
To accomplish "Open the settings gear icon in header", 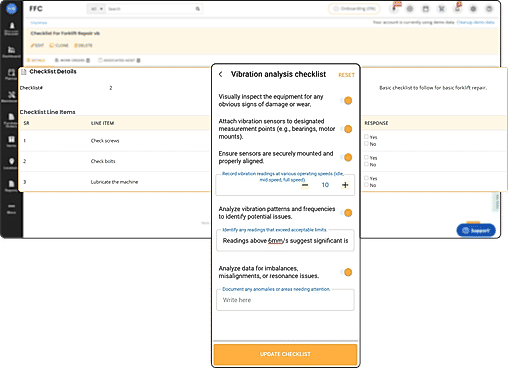I will tap(473, 9).
